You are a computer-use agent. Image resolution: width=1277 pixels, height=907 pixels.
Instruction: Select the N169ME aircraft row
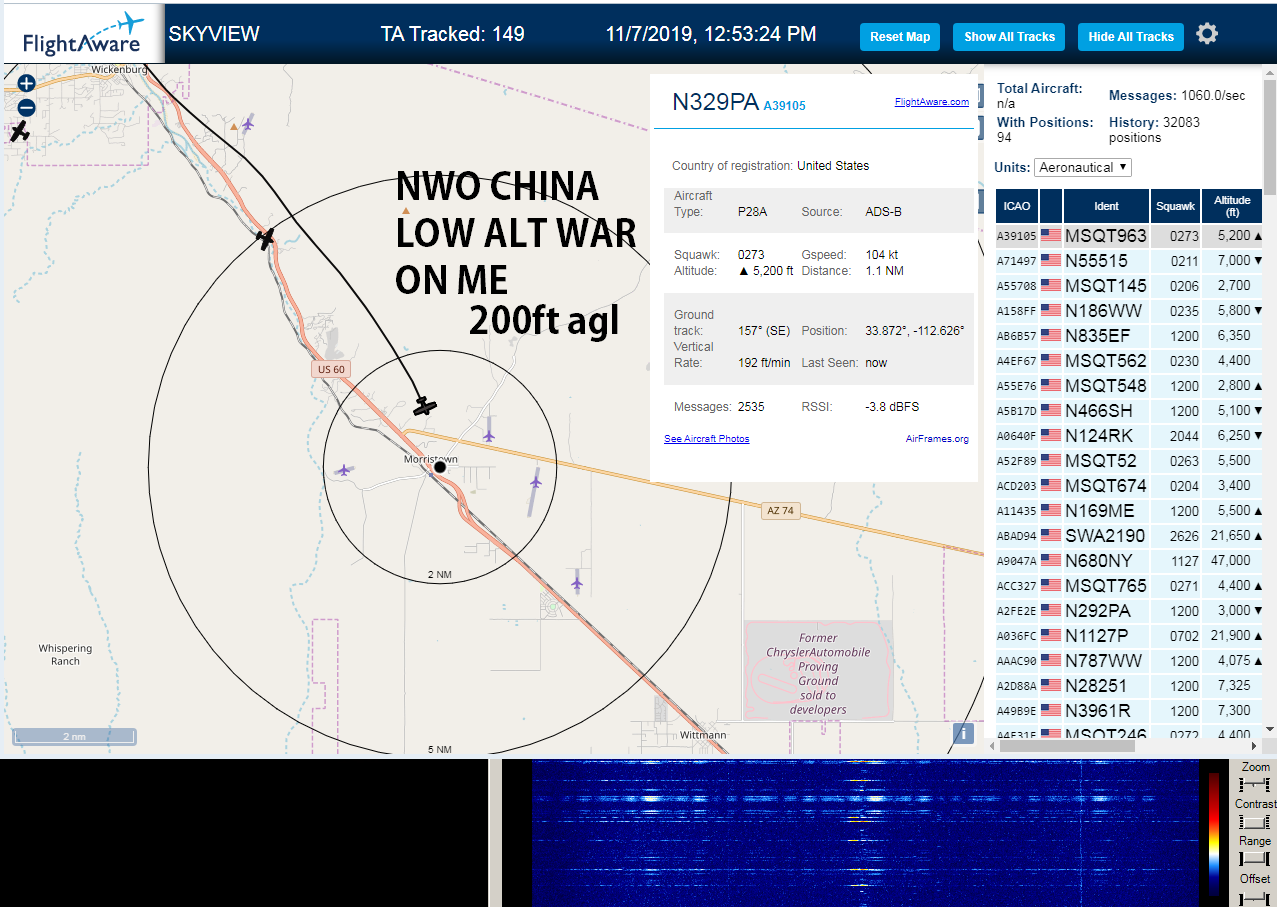(1129, 511)
